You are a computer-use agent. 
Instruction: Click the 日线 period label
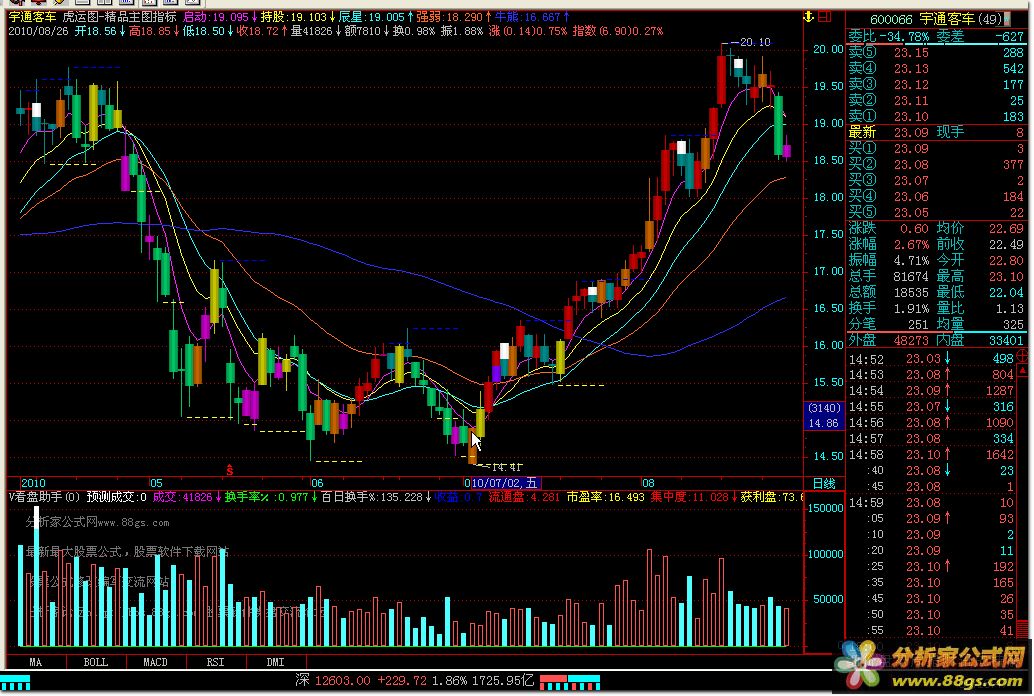(x=824, y=484)
